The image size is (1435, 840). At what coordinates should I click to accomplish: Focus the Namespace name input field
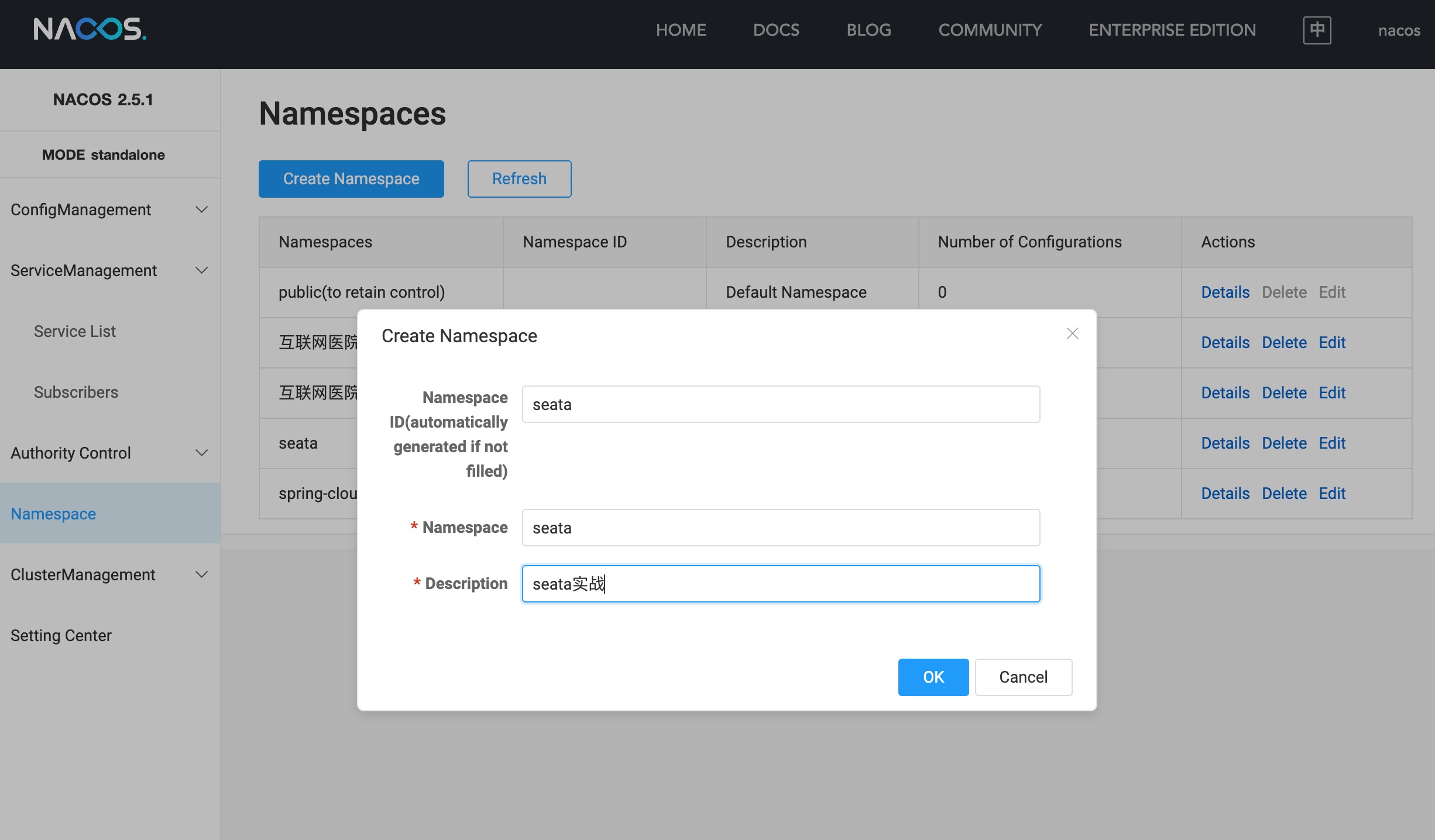point(781,528)
